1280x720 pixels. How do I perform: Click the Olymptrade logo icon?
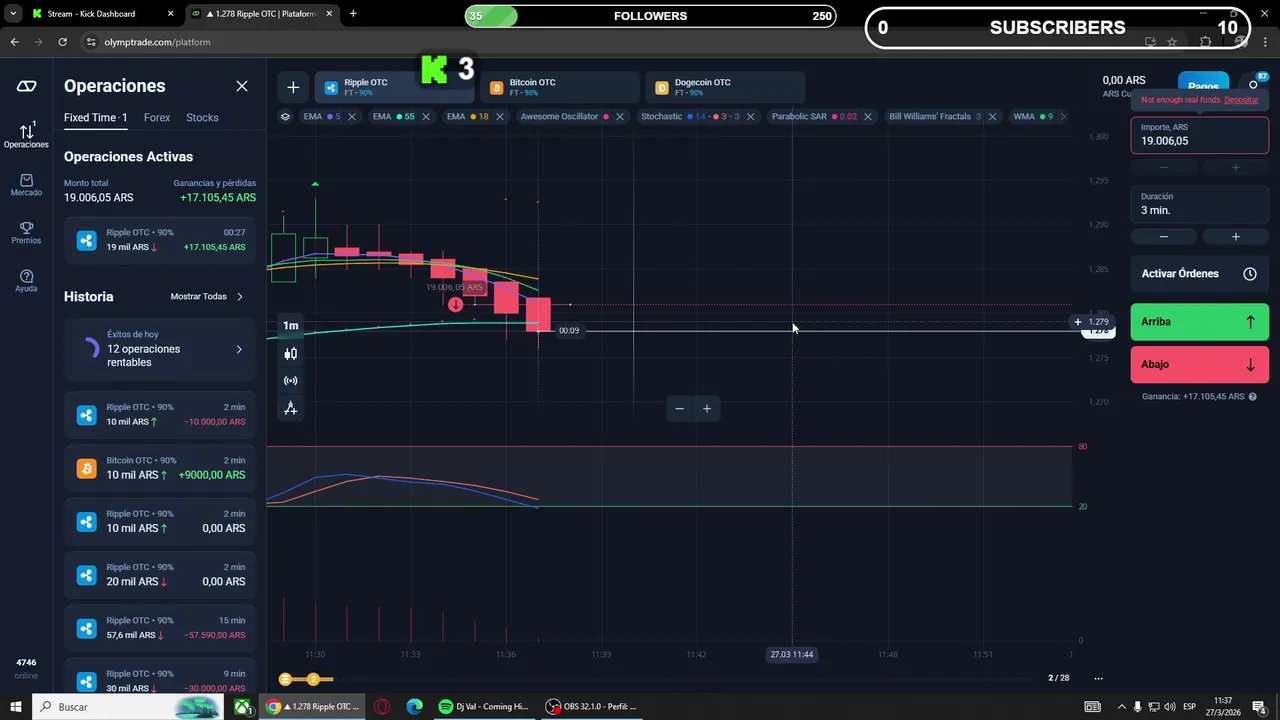coord(27,86)
